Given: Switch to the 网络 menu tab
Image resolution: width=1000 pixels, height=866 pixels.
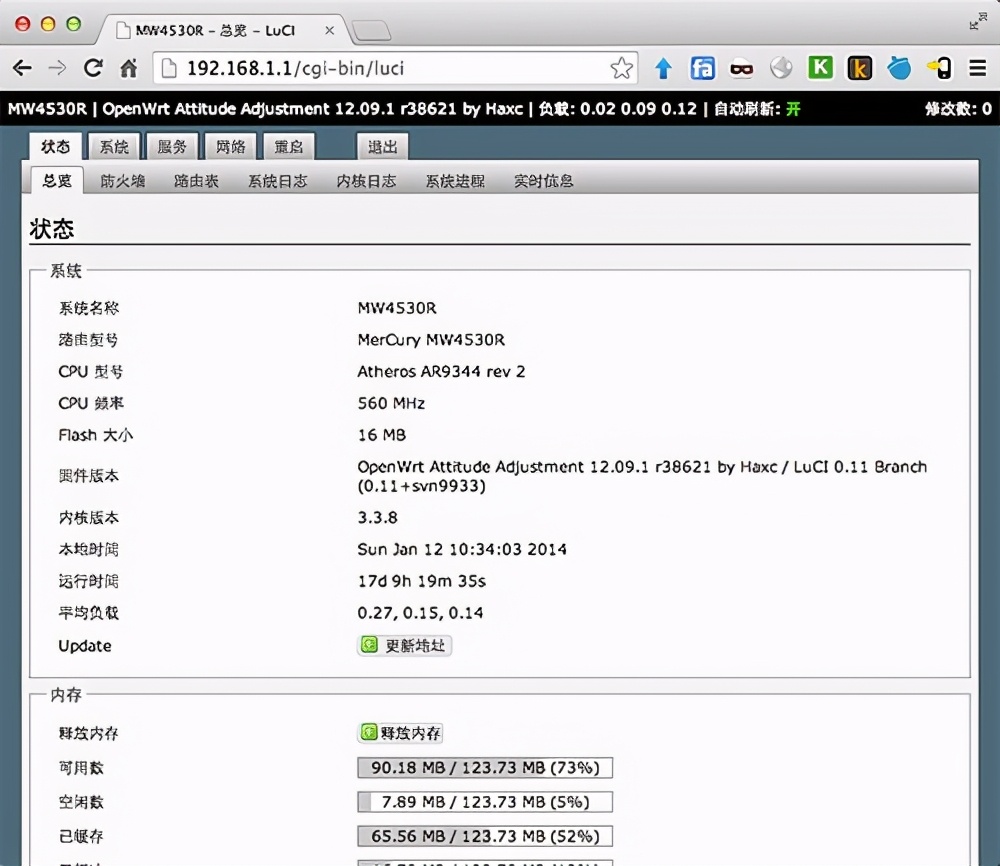Looking at the screenshot, I should point(230,146).
